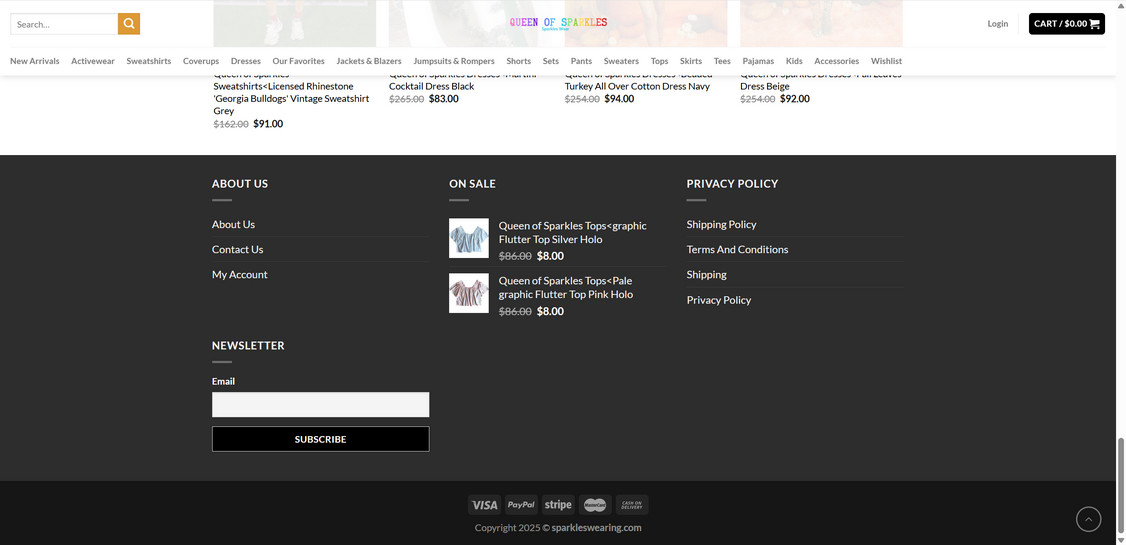Open Sweatshirts menu item
This screenshot has width=1126, height=545.
tap(149, 61)
